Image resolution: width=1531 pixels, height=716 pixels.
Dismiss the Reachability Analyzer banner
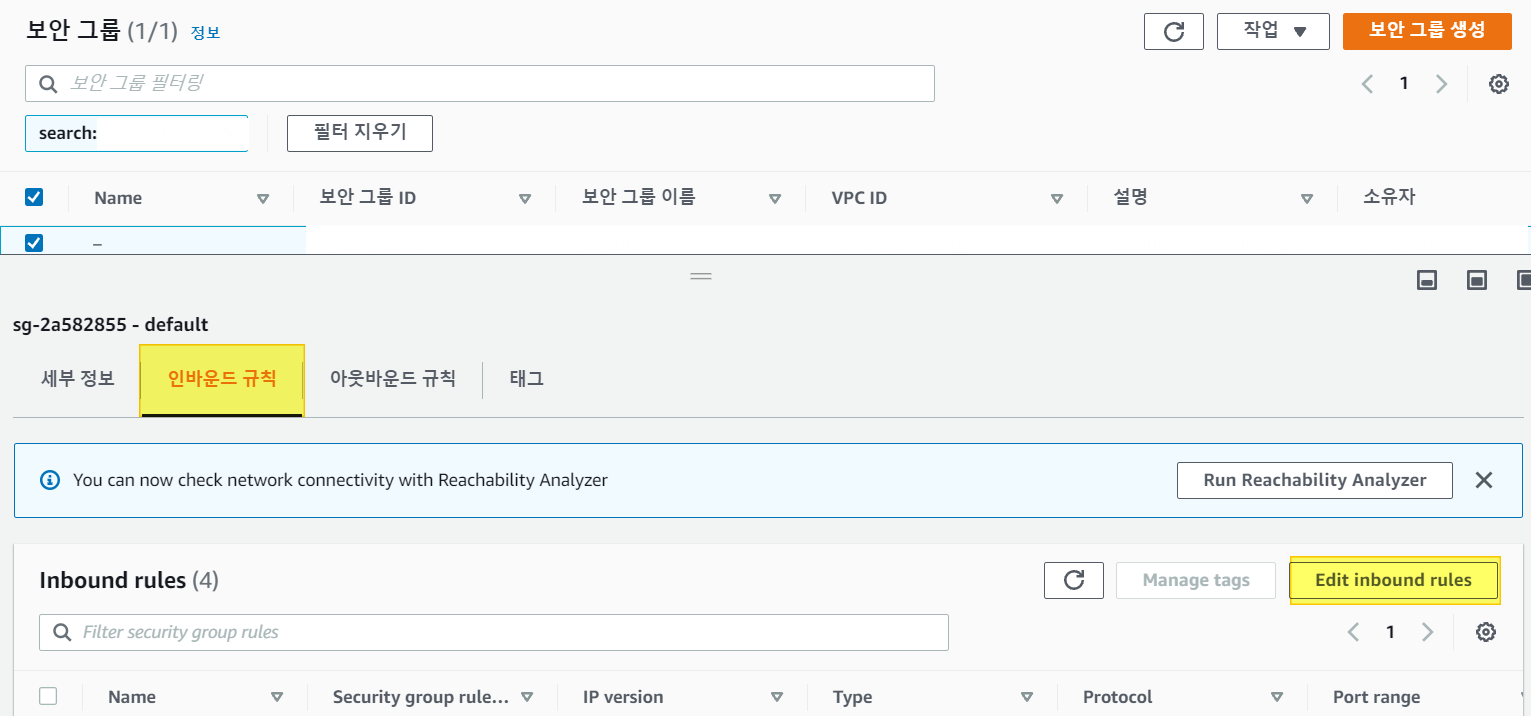(1484, 480)
